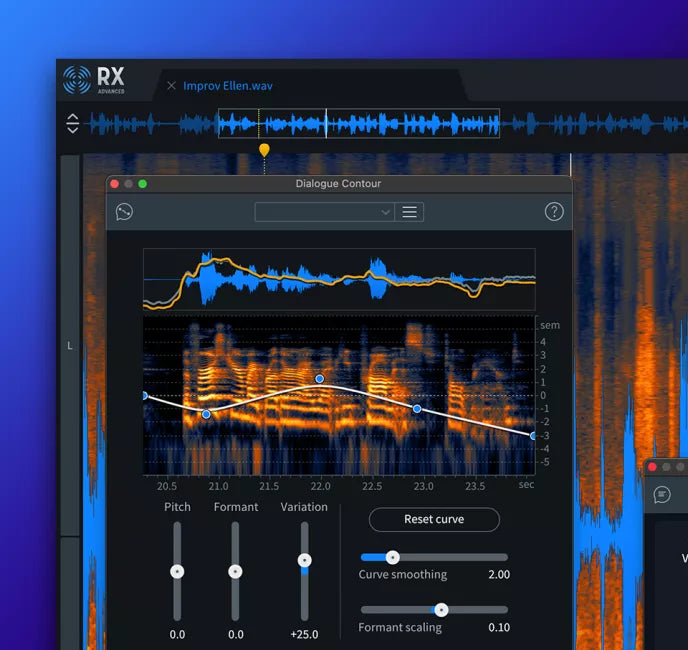Click the speech bubble icon in the second window
Image resolution: width=688 pixels, height=650 pixels.
pos(662,495)
